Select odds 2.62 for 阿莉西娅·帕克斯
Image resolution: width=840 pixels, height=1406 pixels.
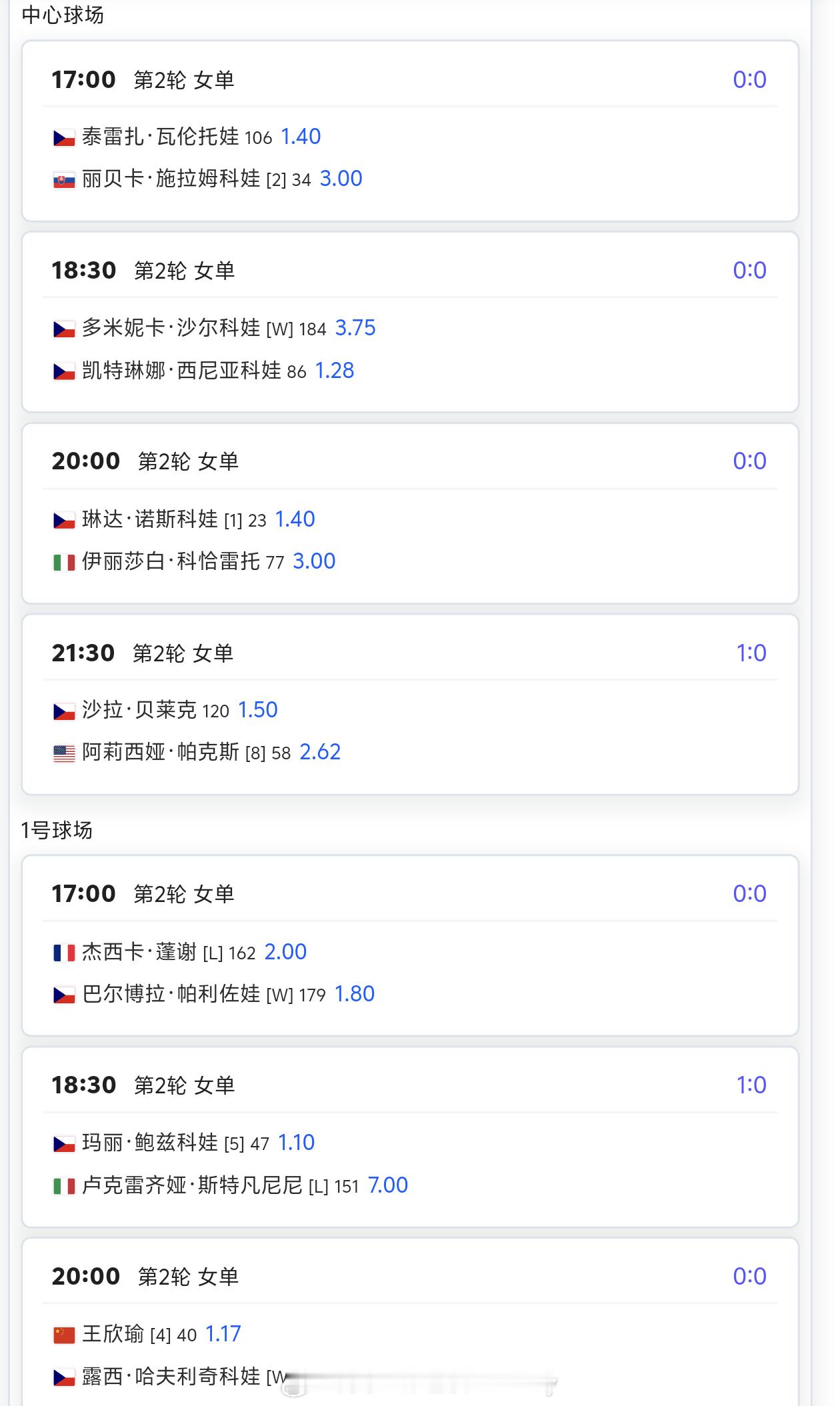pyautogui.click(x=320, y=752)
